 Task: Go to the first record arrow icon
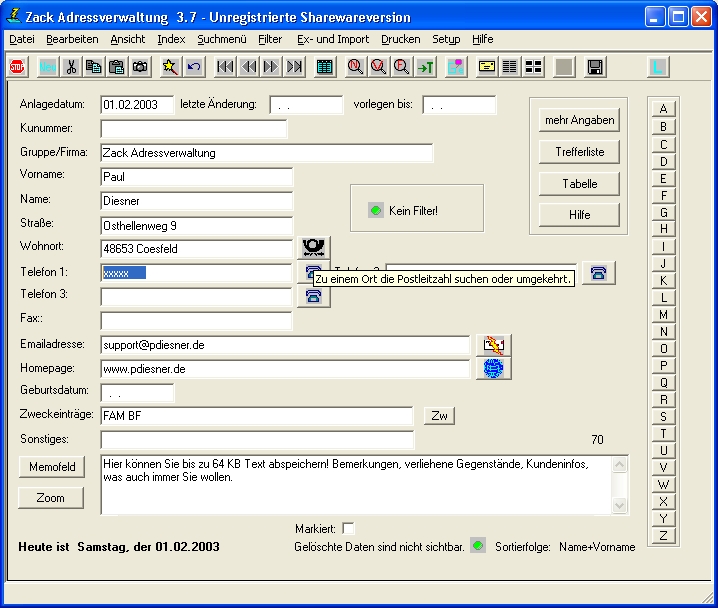pyautogui.click(x=225, y=67)
